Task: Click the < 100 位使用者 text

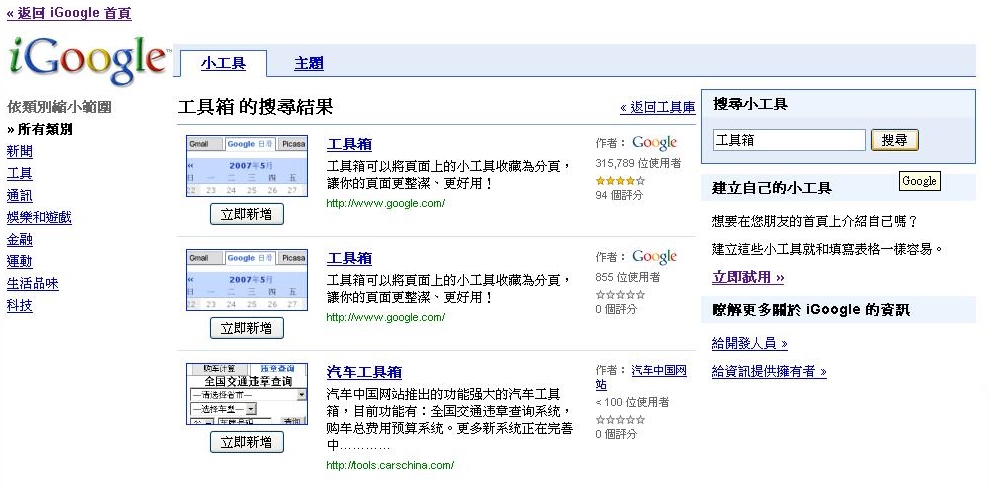Action: pos(632,402)
